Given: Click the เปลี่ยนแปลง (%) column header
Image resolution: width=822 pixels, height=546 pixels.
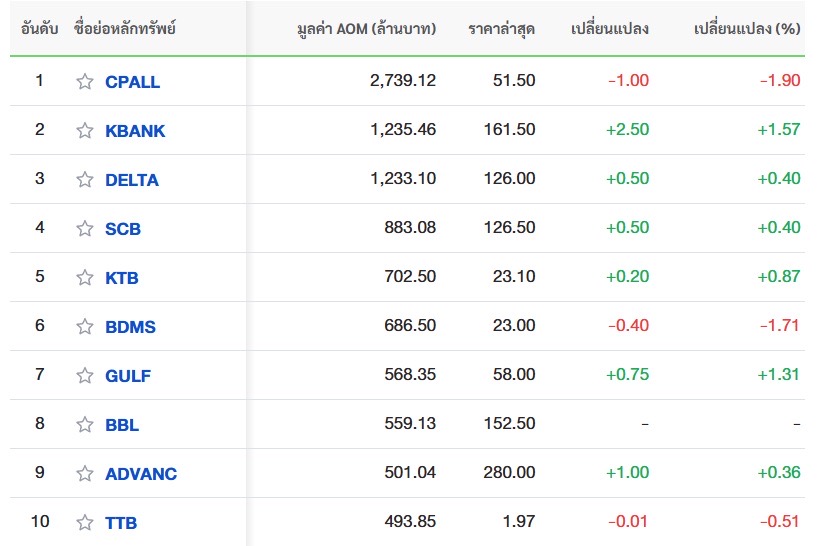Looking at the screenshot, I should [x=747, y=28].
